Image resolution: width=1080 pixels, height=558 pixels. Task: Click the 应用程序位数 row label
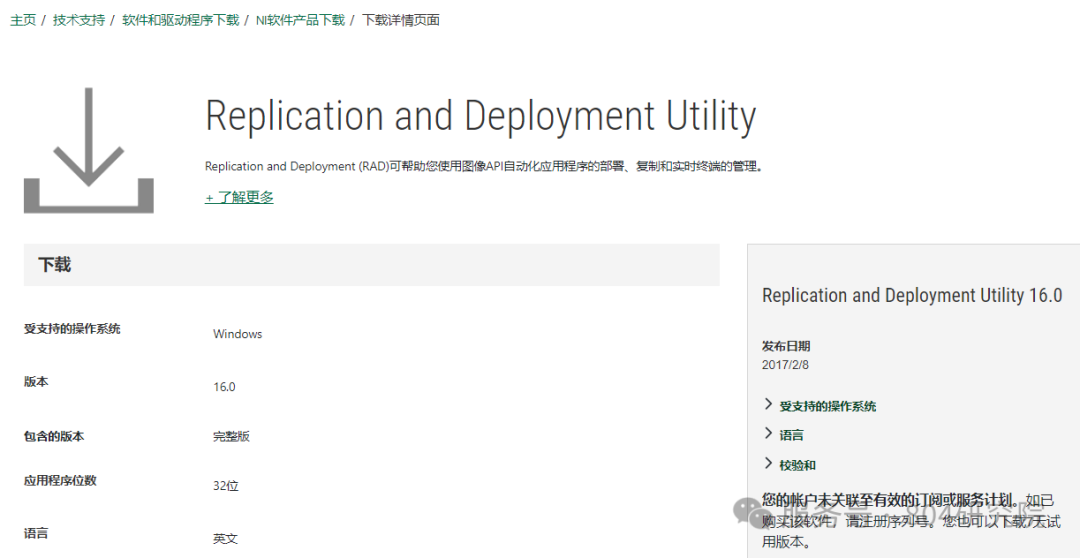point(60,480)
